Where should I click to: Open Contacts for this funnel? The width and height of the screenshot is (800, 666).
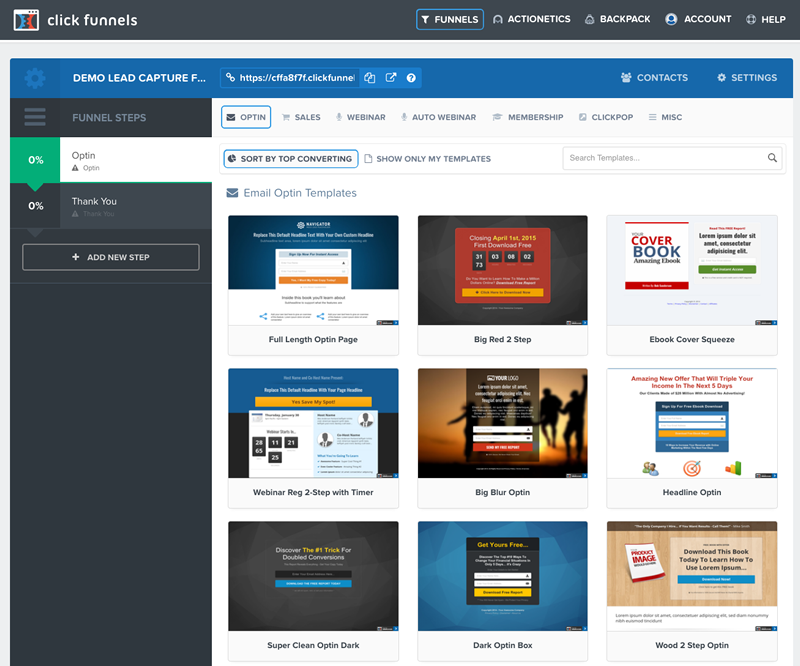pyautogui.click(x=655, y=78)
